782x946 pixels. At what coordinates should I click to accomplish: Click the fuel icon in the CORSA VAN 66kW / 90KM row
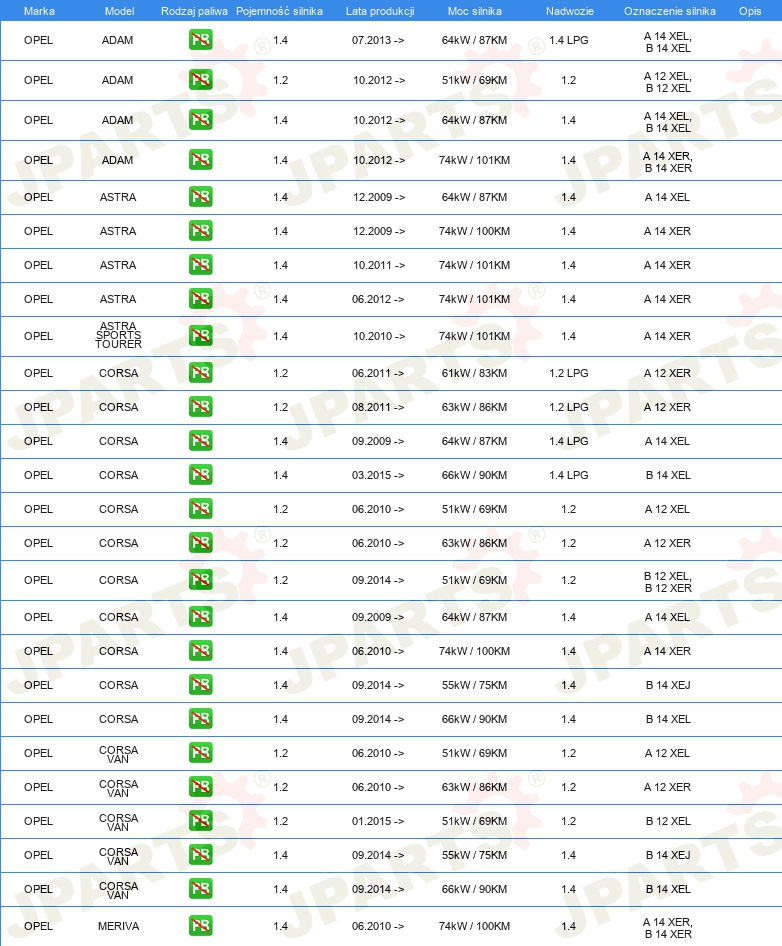coord(200,889)
